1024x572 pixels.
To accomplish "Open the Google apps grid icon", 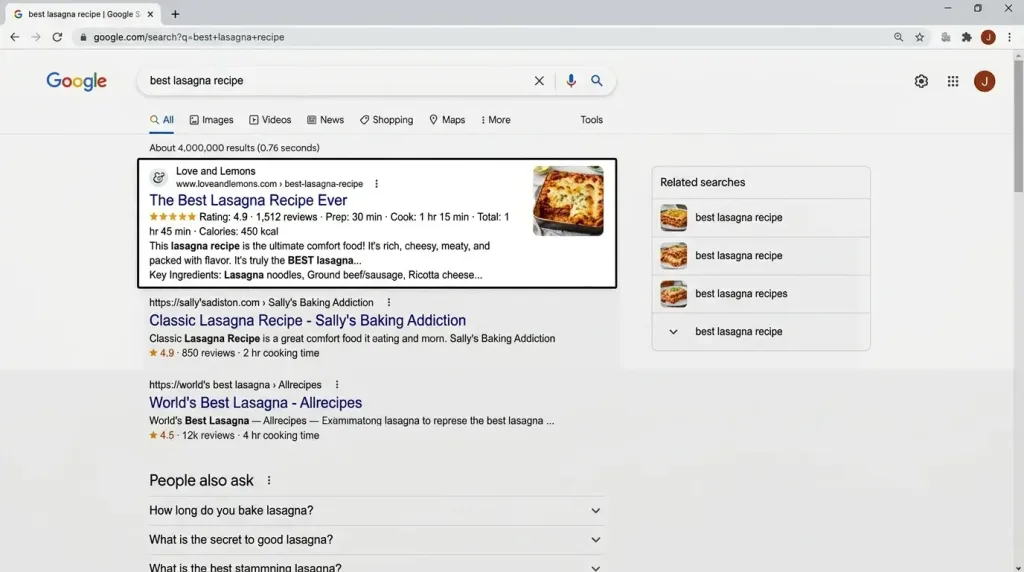I will (x=953, y=81).
